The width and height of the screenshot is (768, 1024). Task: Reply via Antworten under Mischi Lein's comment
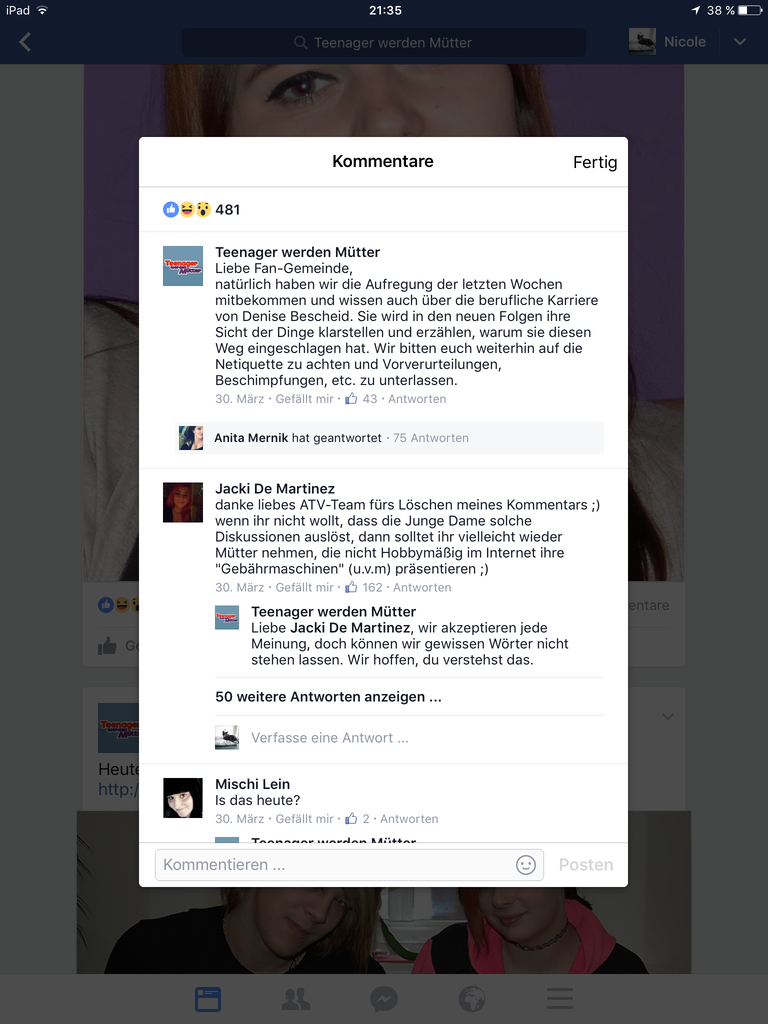point(409,819)
